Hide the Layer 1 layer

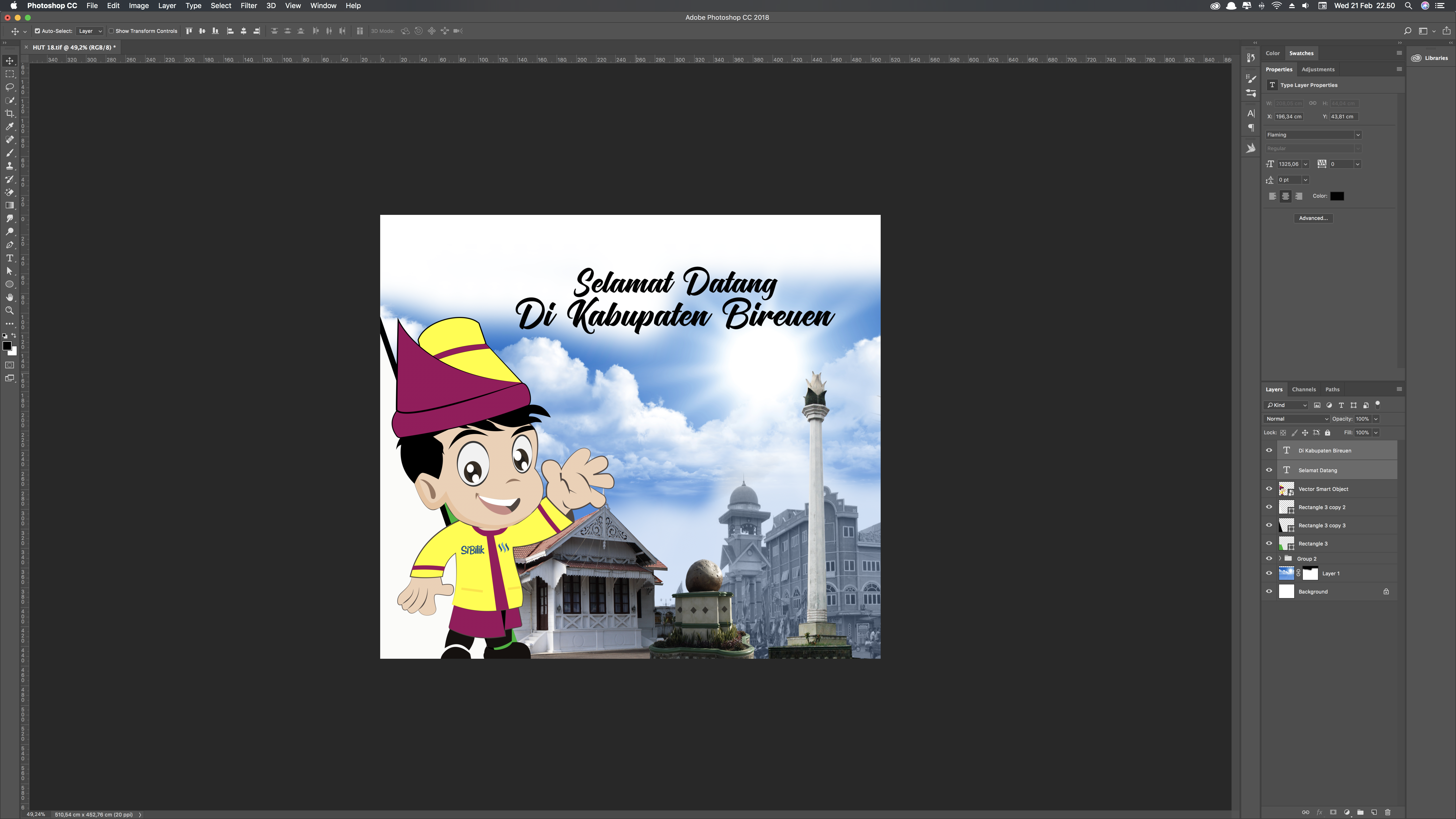[x=1269, y=573]
